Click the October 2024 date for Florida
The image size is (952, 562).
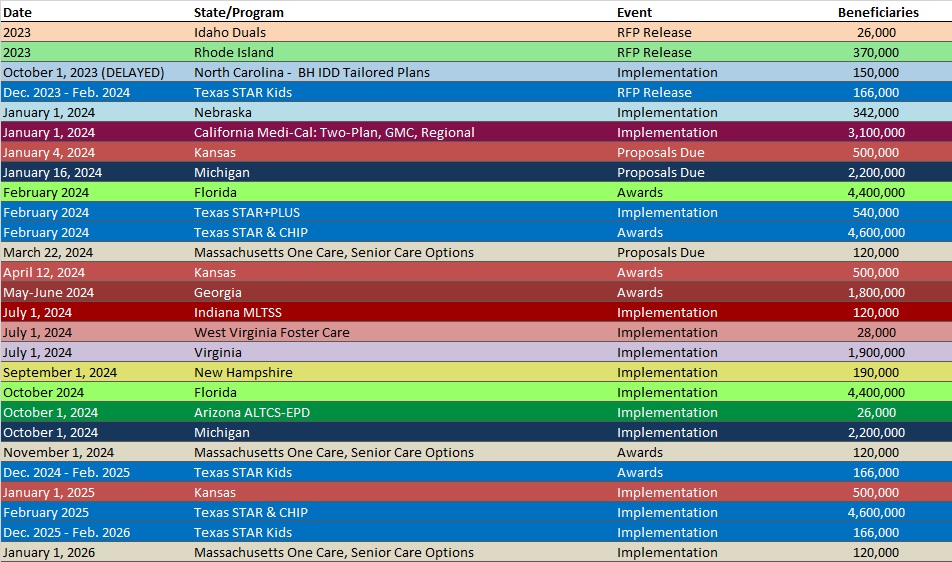point(44,393)
